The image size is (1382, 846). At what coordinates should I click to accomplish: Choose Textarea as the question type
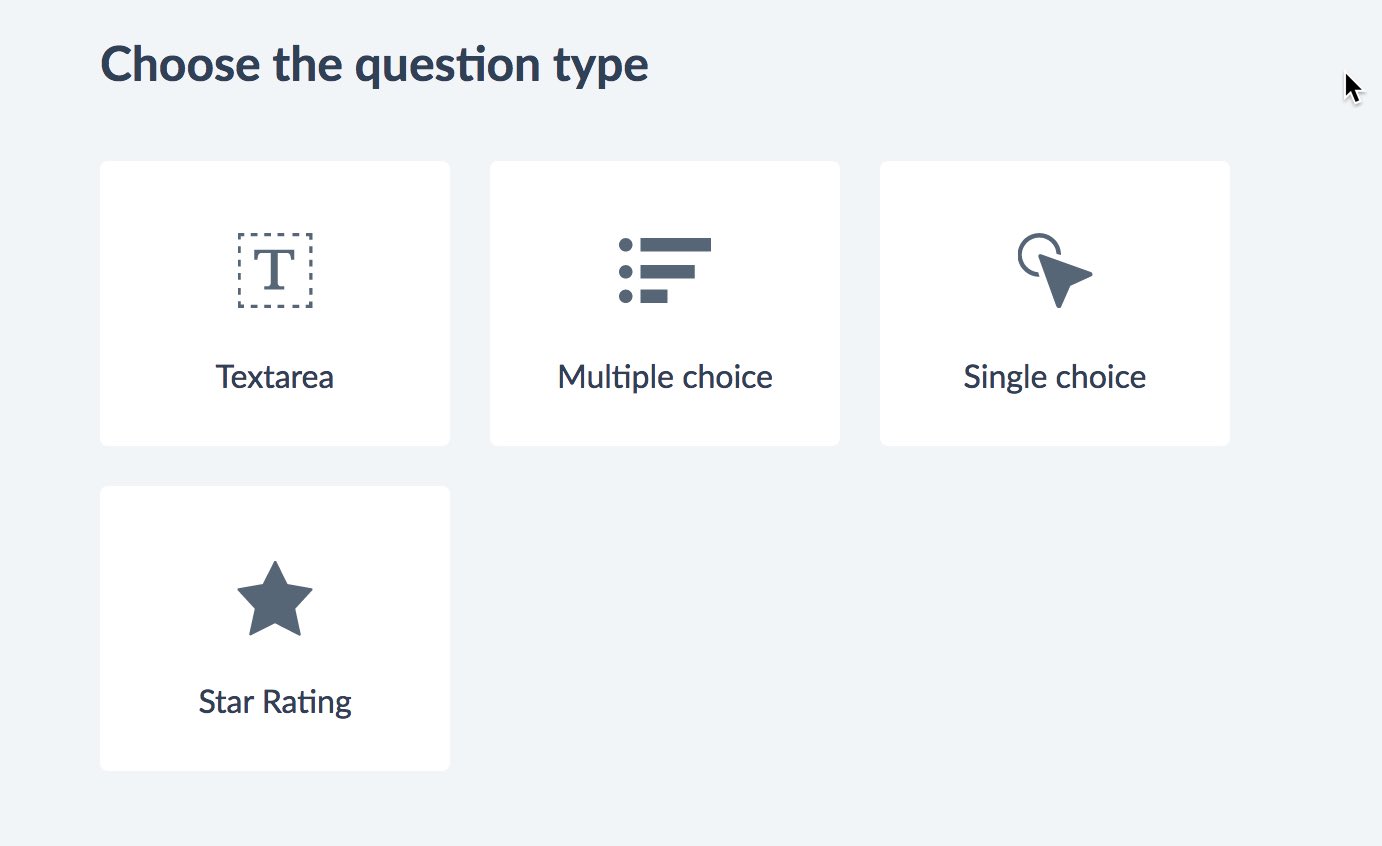[275, 304]
